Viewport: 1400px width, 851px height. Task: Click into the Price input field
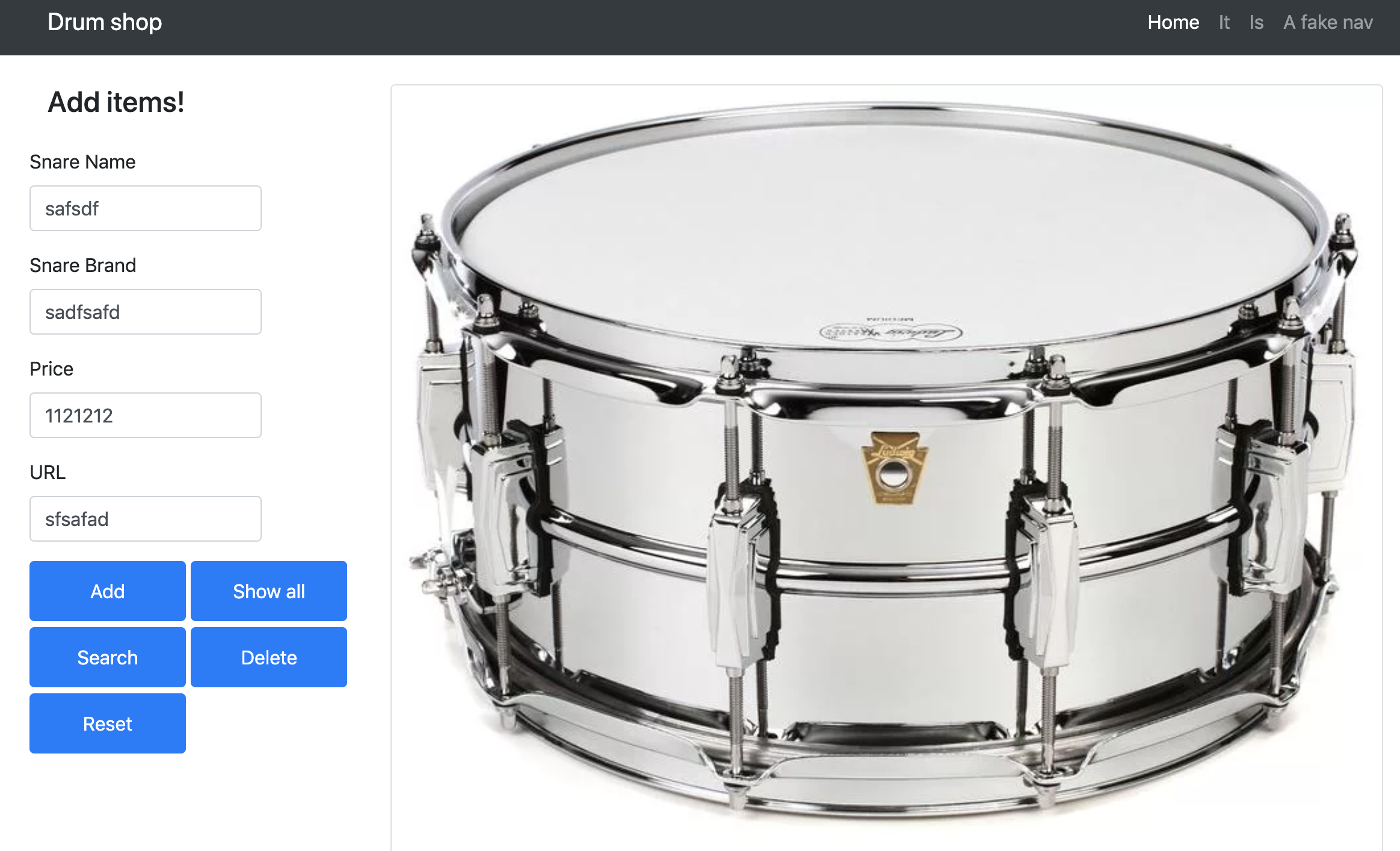point(146,415)
